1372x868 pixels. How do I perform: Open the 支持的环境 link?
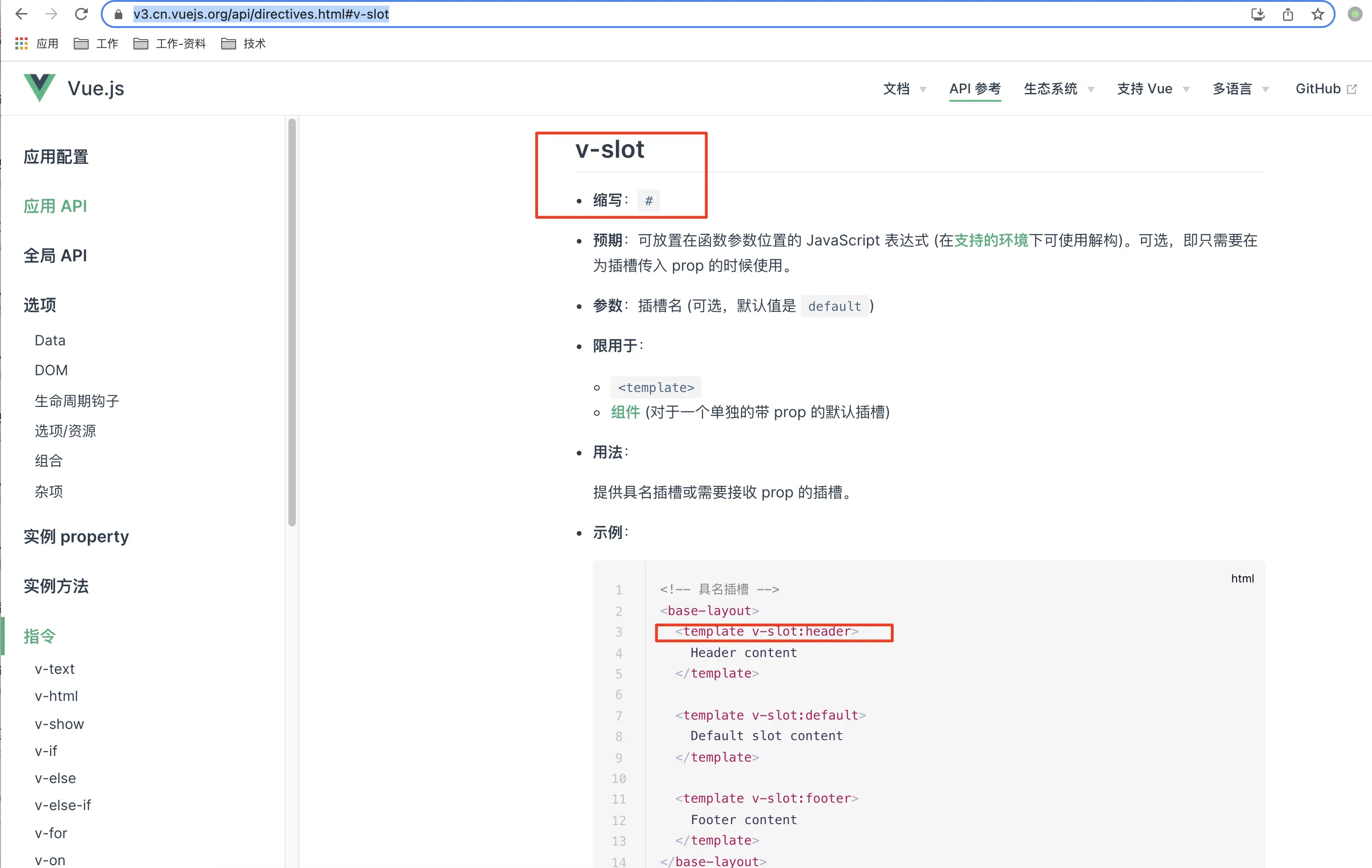(990, 240)
